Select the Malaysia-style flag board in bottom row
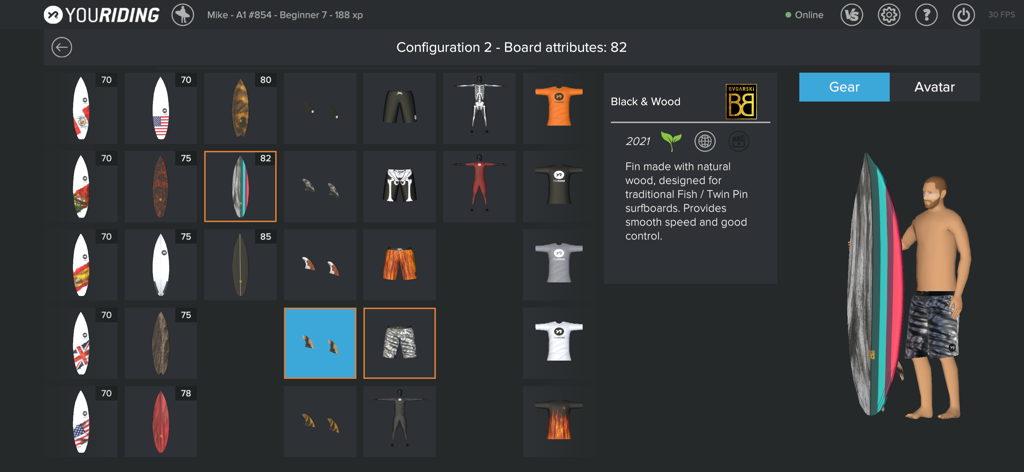Viewport: 1024px width, 472px height. click(x=81, y=422)
